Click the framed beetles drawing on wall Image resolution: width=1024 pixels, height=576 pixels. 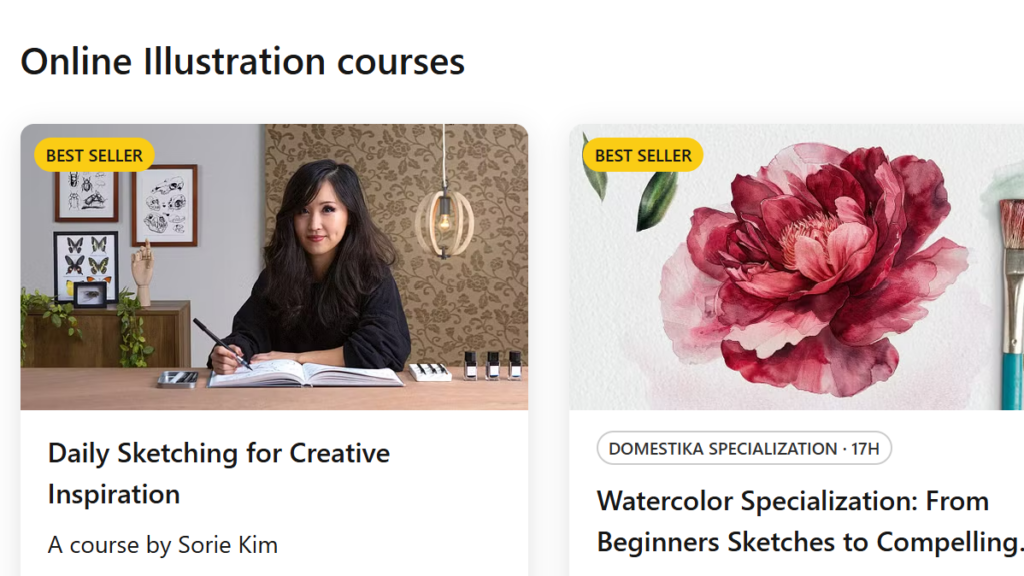(x=85, y=194)
